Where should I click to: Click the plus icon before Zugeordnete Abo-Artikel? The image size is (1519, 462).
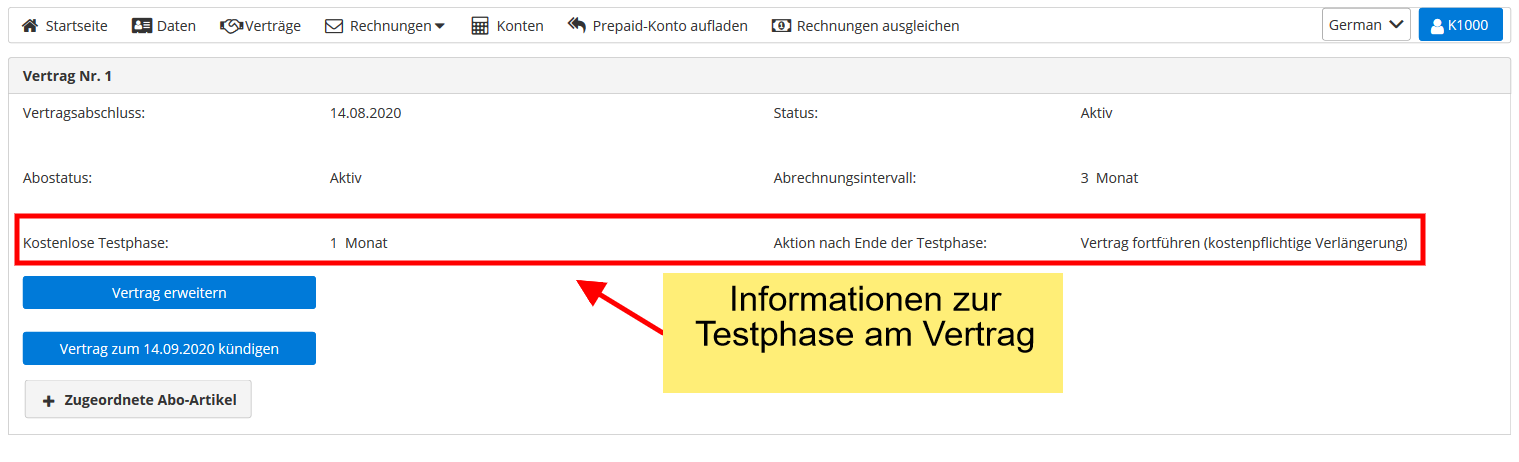click(x=48, y=400)
